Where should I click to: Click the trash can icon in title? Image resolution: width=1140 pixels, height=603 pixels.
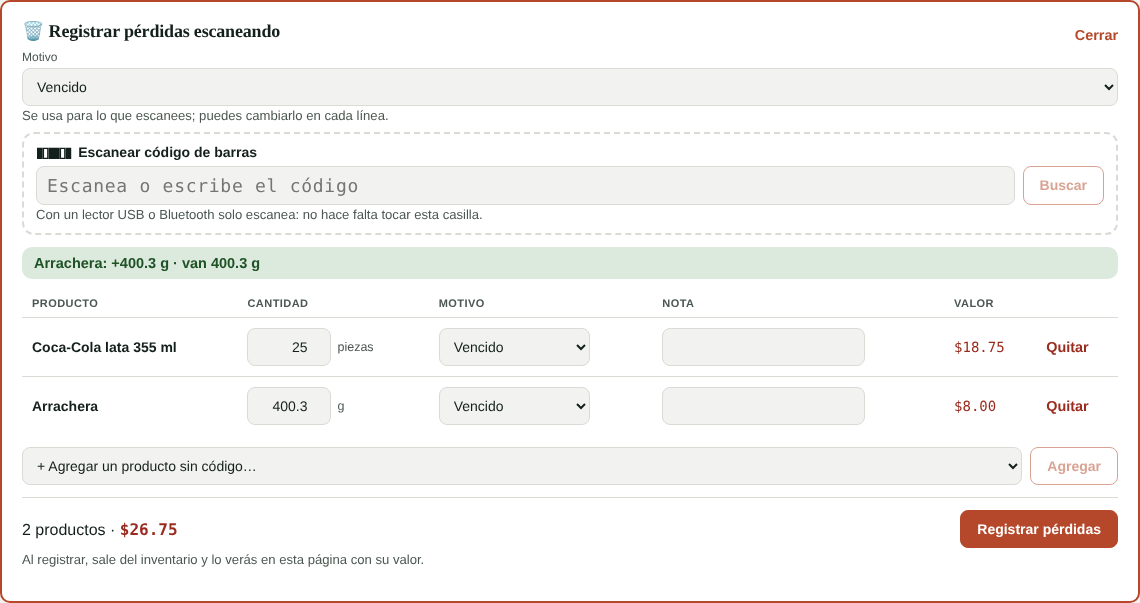33,31
